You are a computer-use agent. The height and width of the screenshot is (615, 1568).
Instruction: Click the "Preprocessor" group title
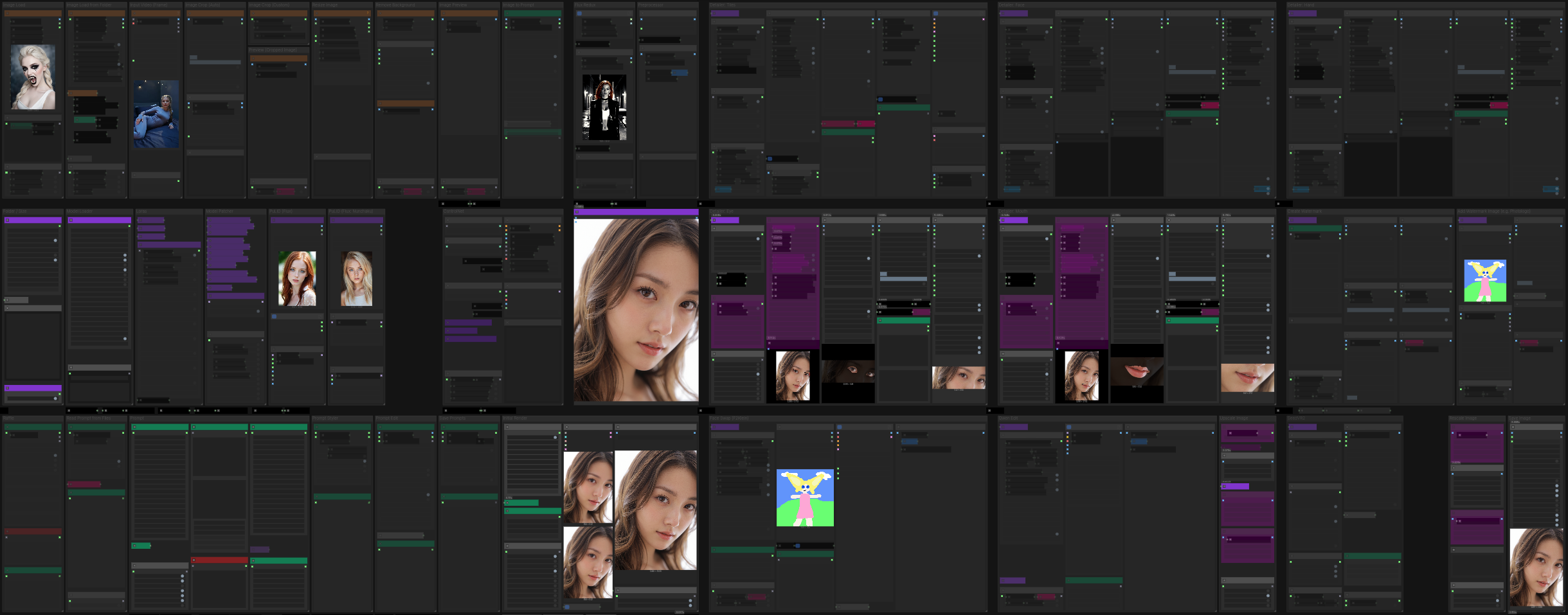pos(651,5)
